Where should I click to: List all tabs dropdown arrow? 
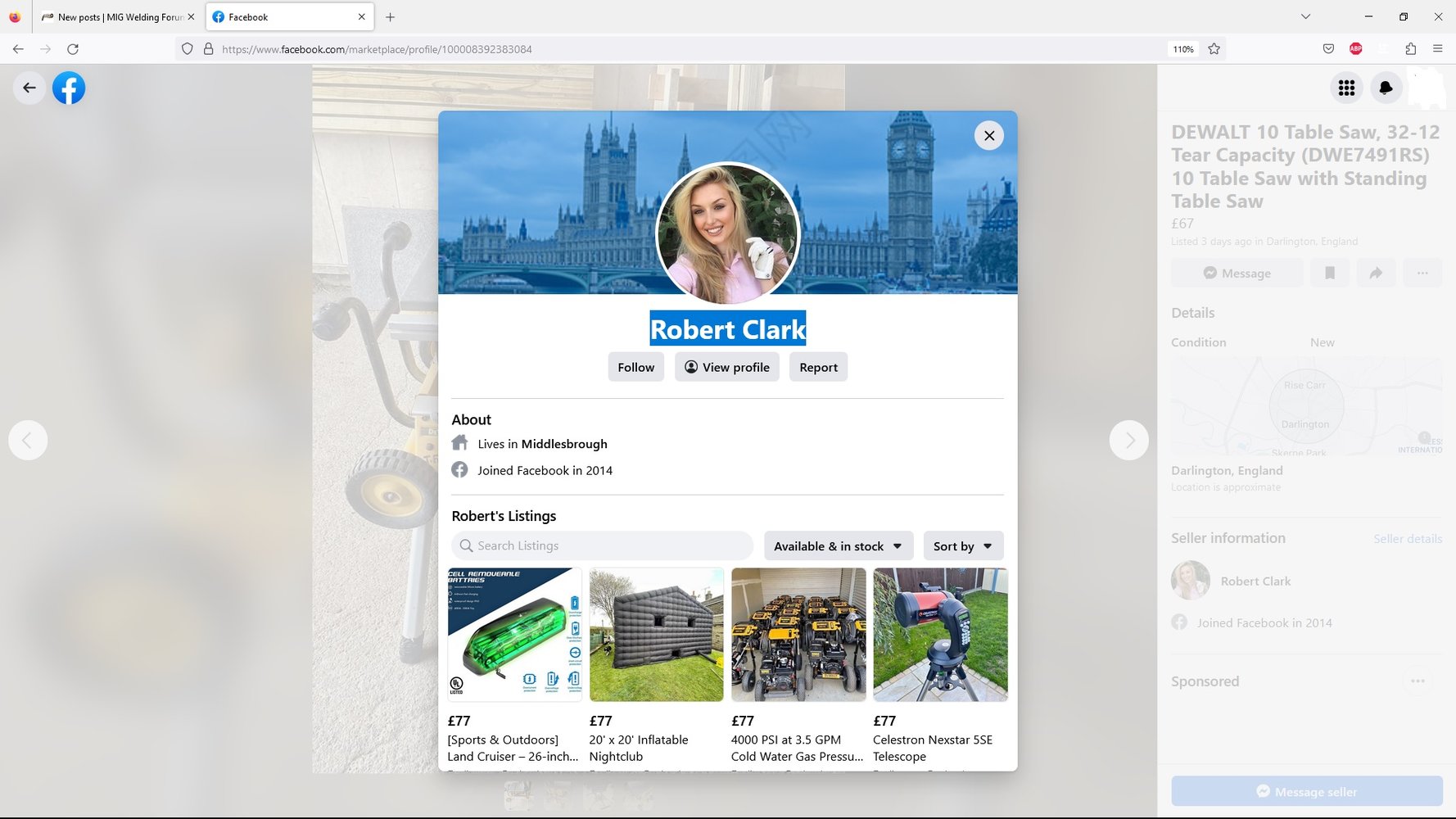pyautogui.click(x=1305, y=16)
